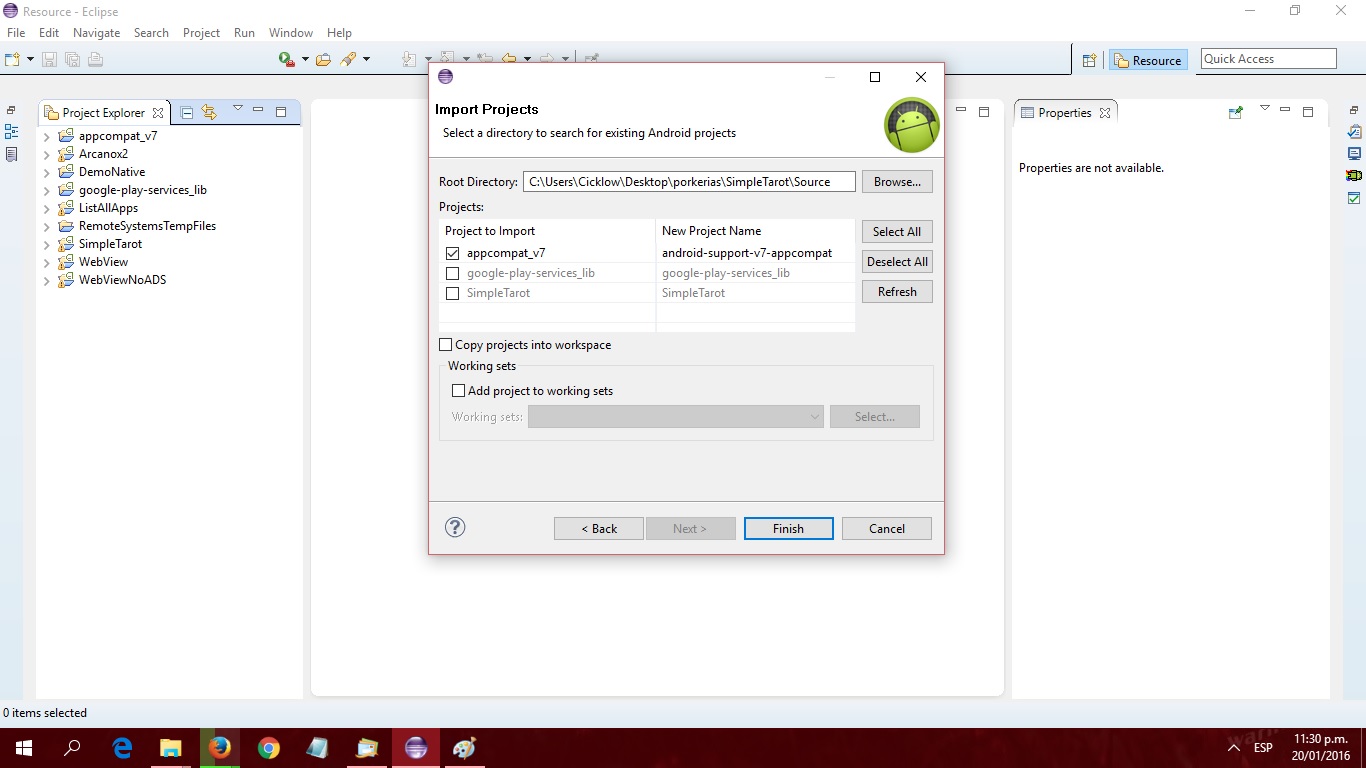Click the Tasks checkmark icon in right trim
Image resolution: width=1366 pixels, height=768 pixels.
[1354, 197]
